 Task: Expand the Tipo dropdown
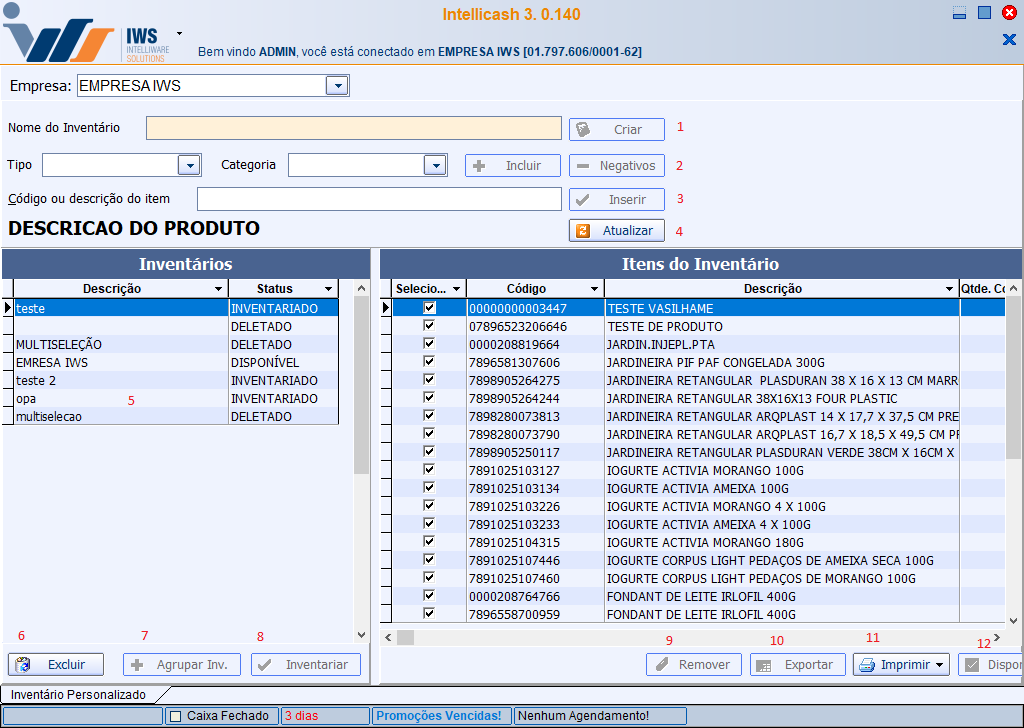coord(189,165)
